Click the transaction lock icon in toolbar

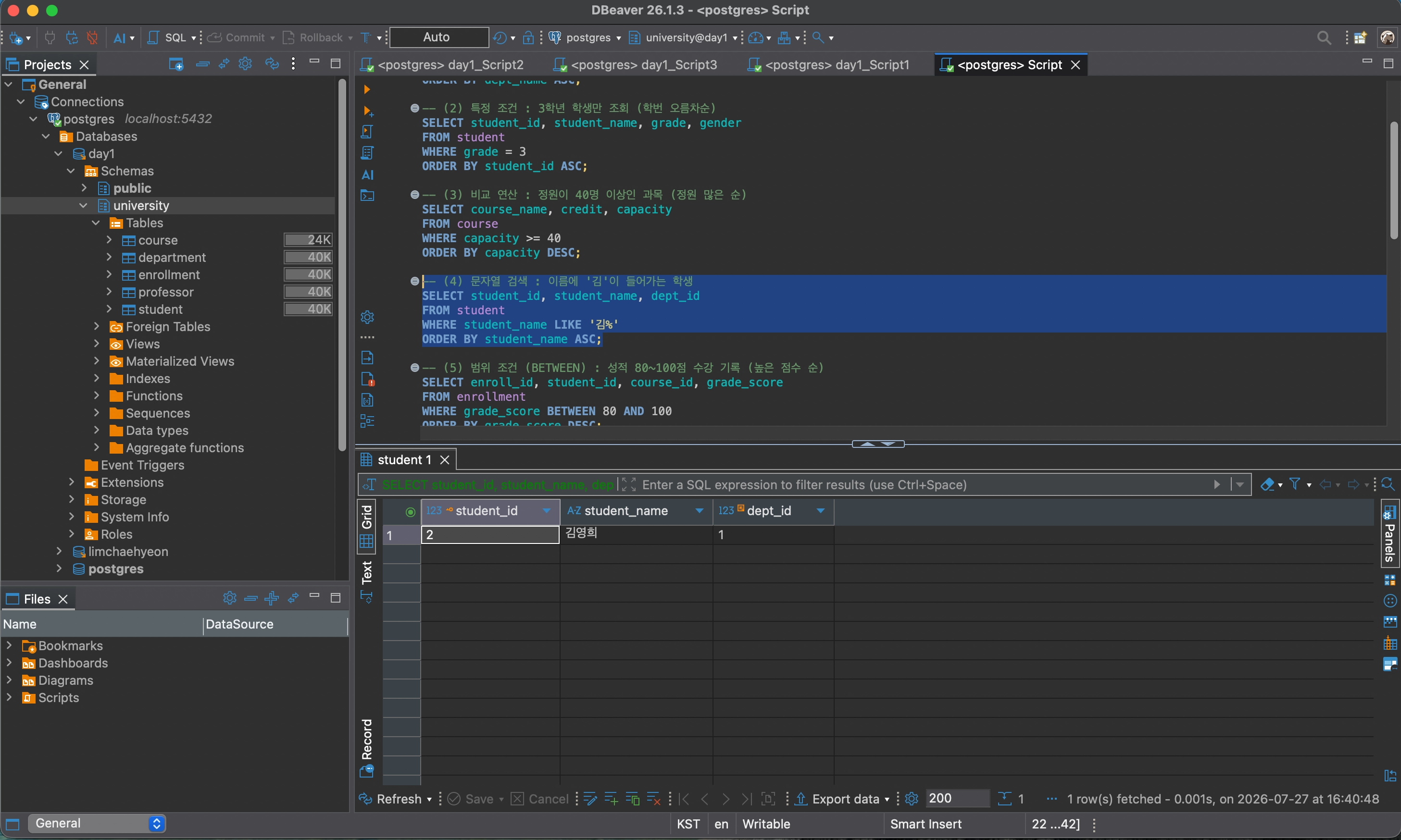click(528, 38)
